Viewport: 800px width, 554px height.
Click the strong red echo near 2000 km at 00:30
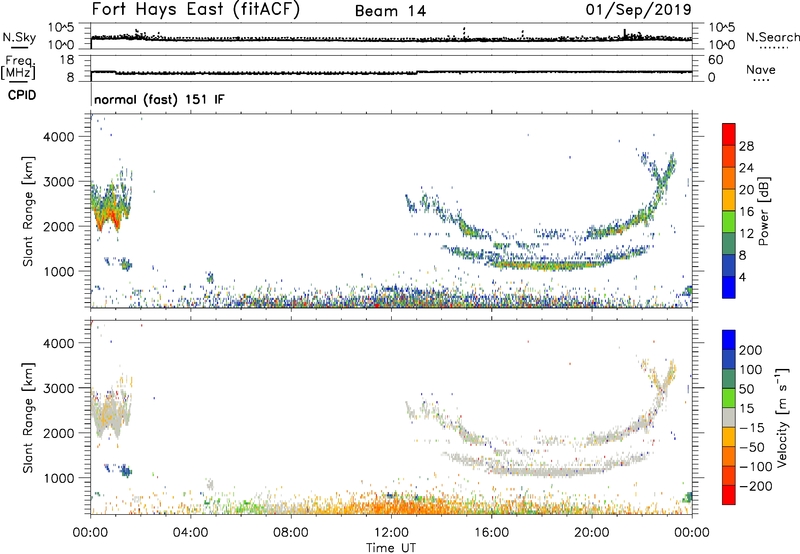[101, 220]
